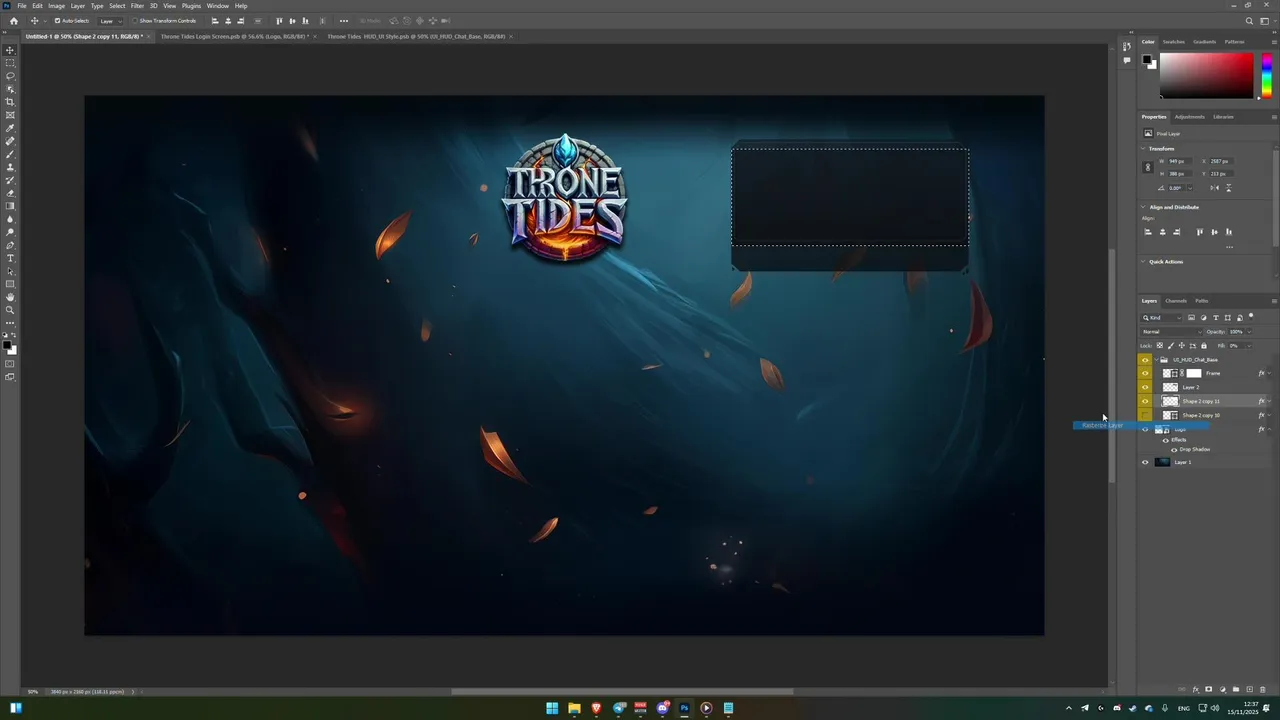This screenshot has height=720, width=1280.
Task: Toggle Drop Shadow effect visibility
Action: point(1174,449)
